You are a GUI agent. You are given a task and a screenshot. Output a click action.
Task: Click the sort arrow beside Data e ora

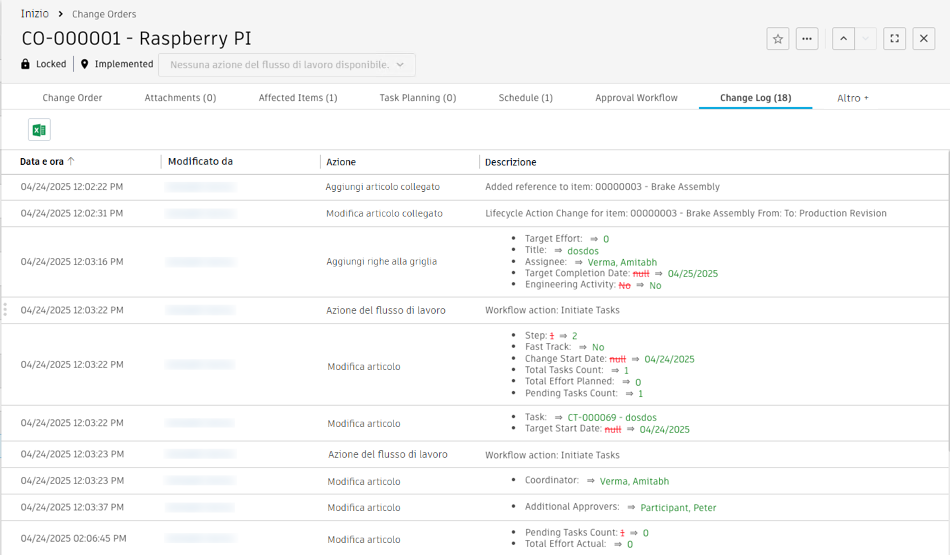[71, 161]
